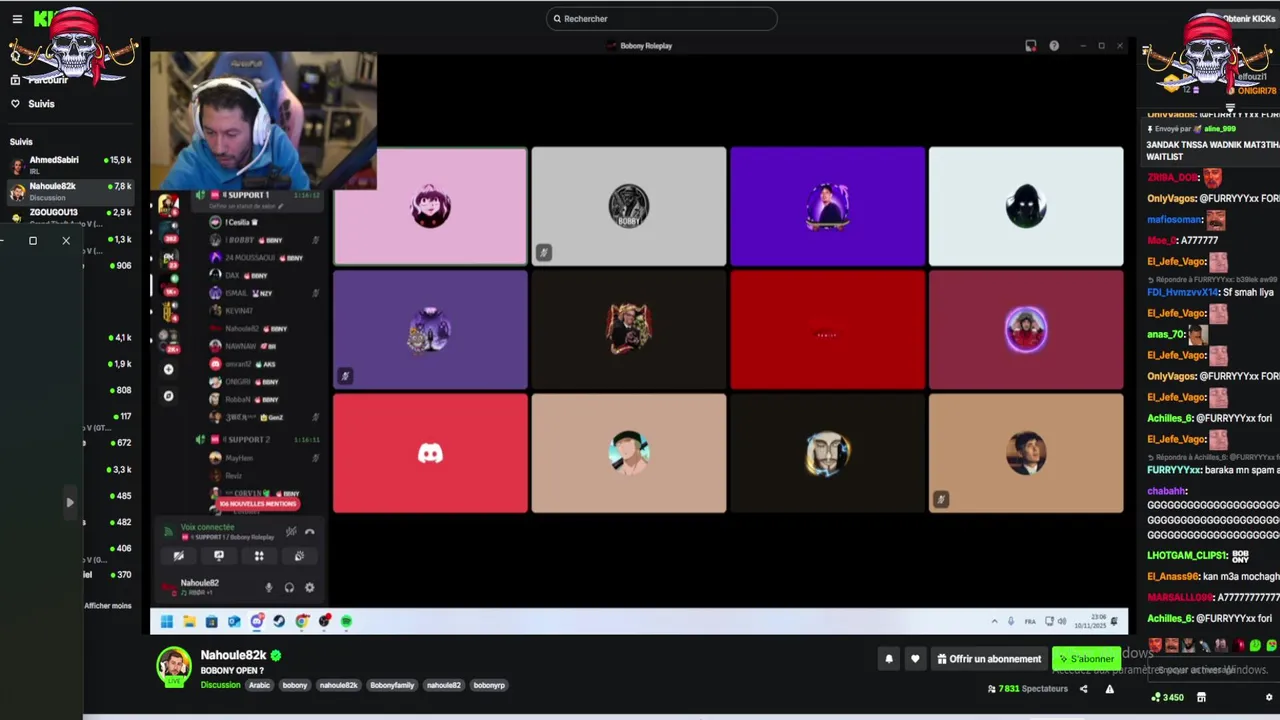The height and width of the screenshot is (720, 1280).
Task: Toggle Discord headphones deafen icon
Action: [x=289, y=588]
